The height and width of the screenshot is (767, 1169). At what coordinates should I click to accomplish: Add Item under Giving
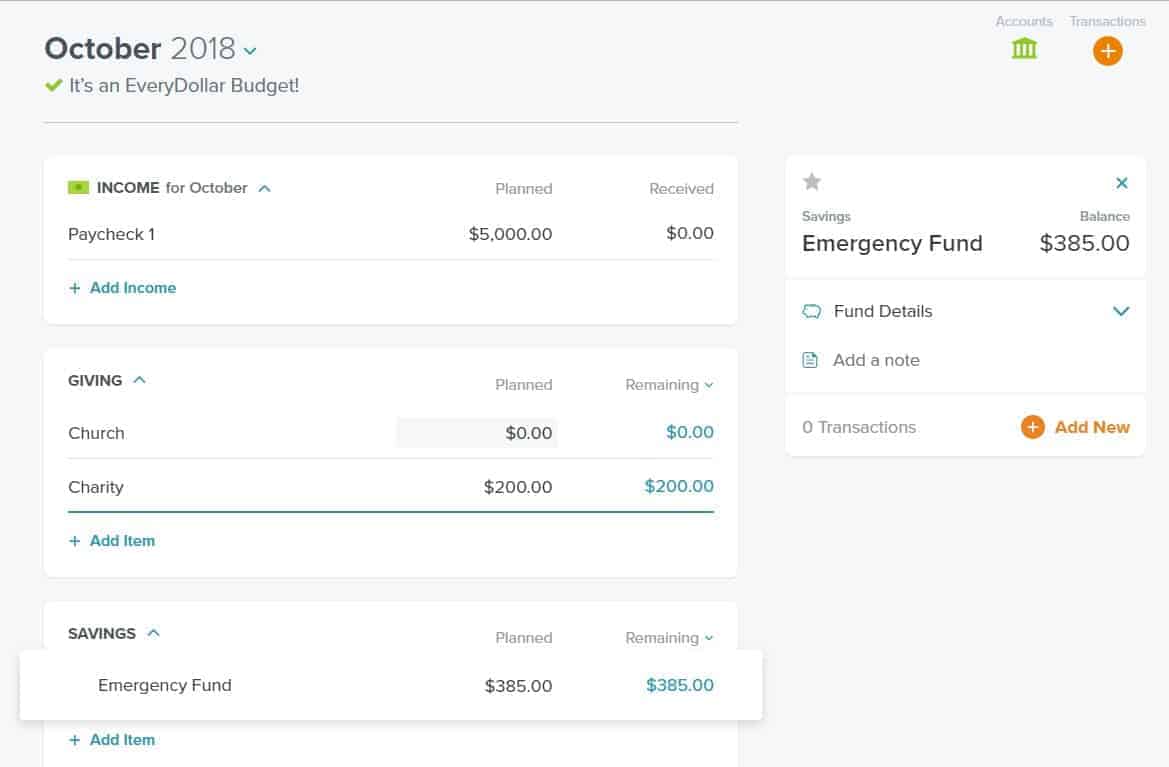[112, 541]
